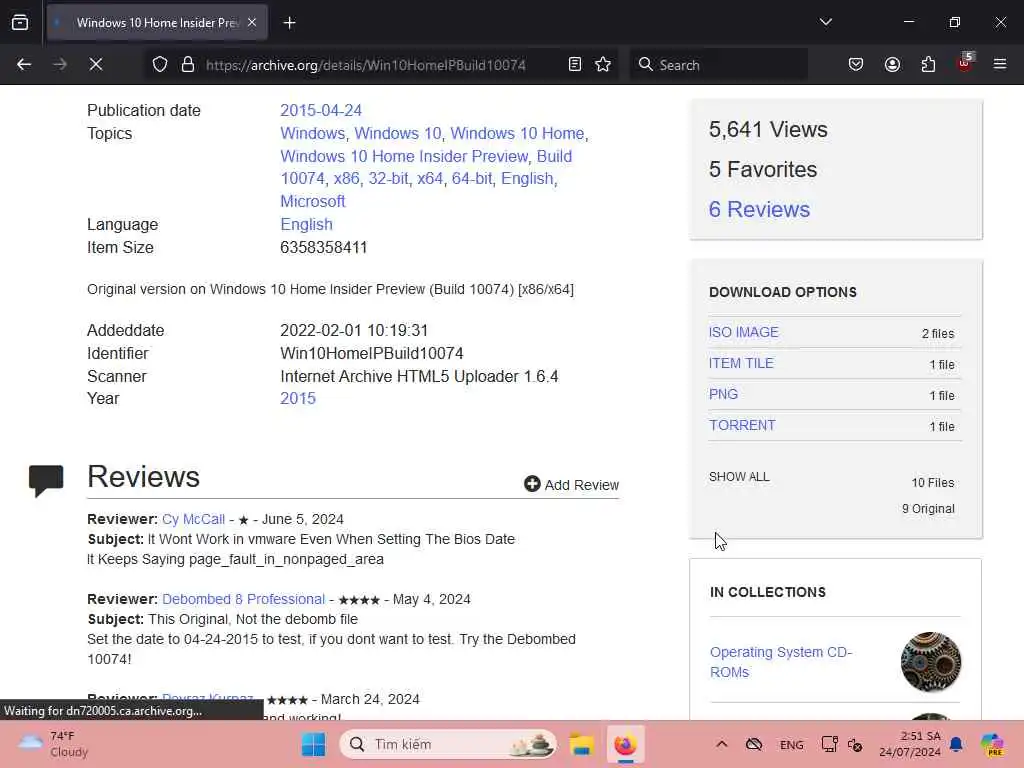Open the Windows 10 Home topic link
This screenshot has width=1024, height=768.
(517, 133)
